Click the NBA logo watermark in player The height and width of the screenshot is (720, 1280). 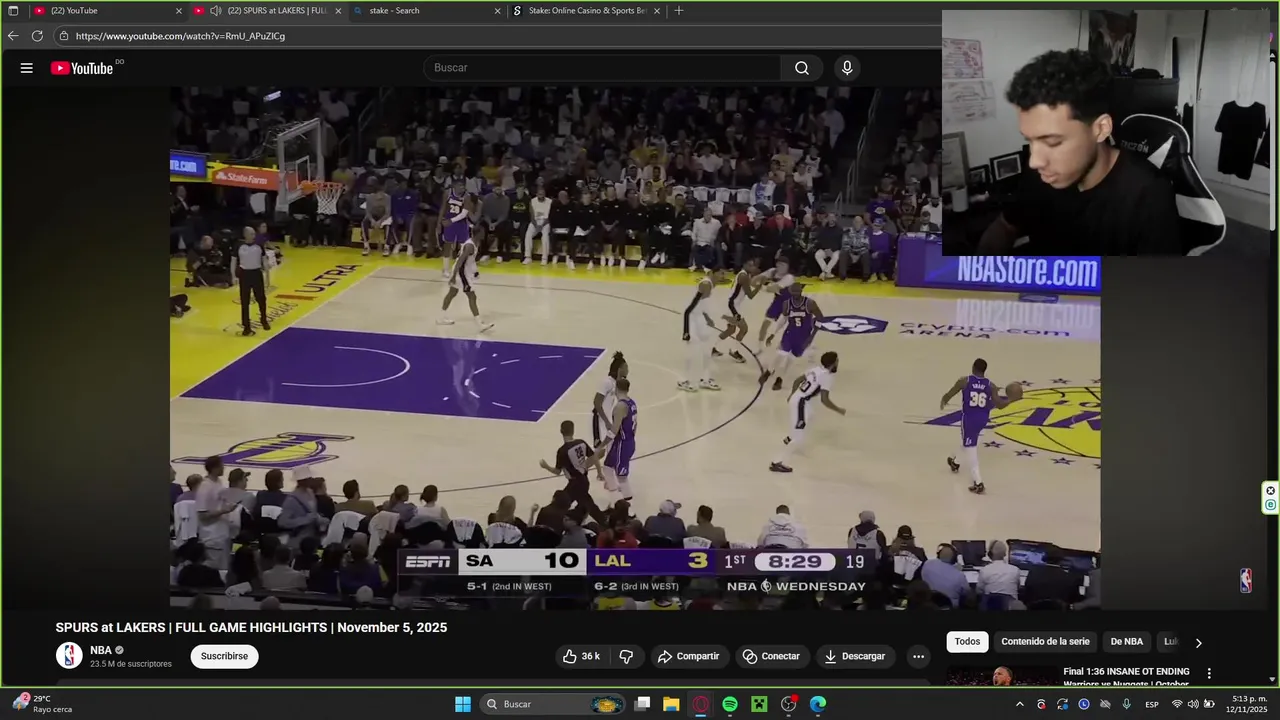coord(1246,581)
